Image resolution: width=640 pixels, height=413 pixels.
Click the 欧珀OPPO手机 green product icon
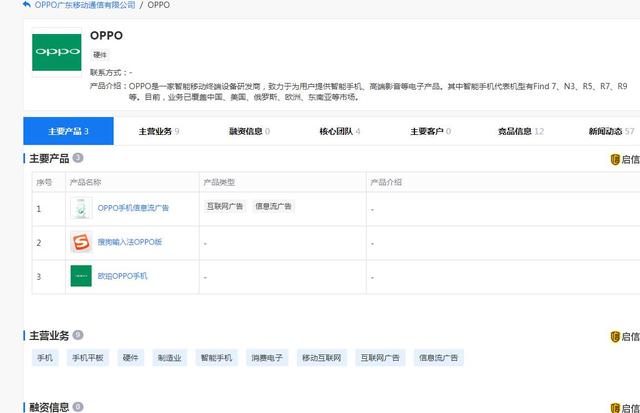pos(81,276)
